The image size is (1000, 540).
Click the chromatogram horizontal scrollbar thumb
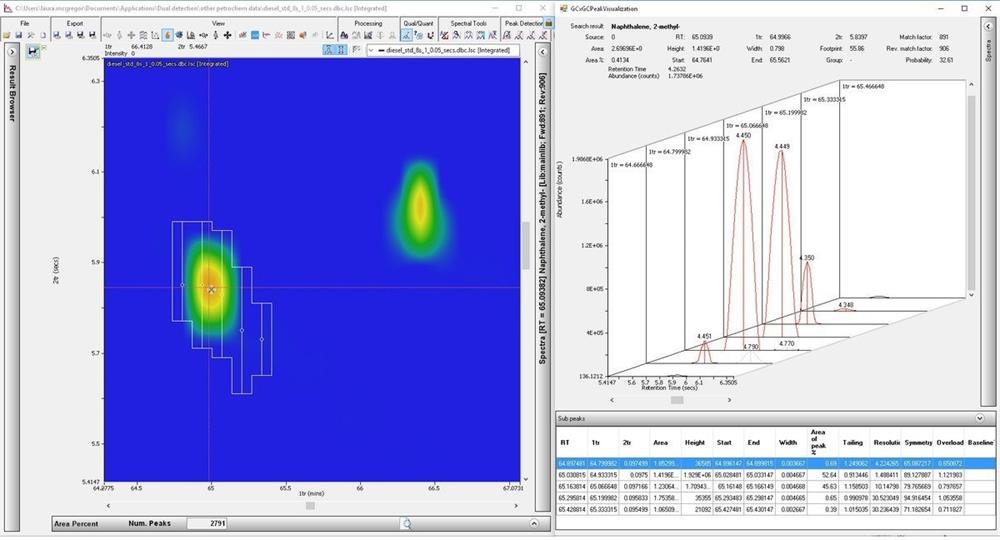[x=310, y=506]
